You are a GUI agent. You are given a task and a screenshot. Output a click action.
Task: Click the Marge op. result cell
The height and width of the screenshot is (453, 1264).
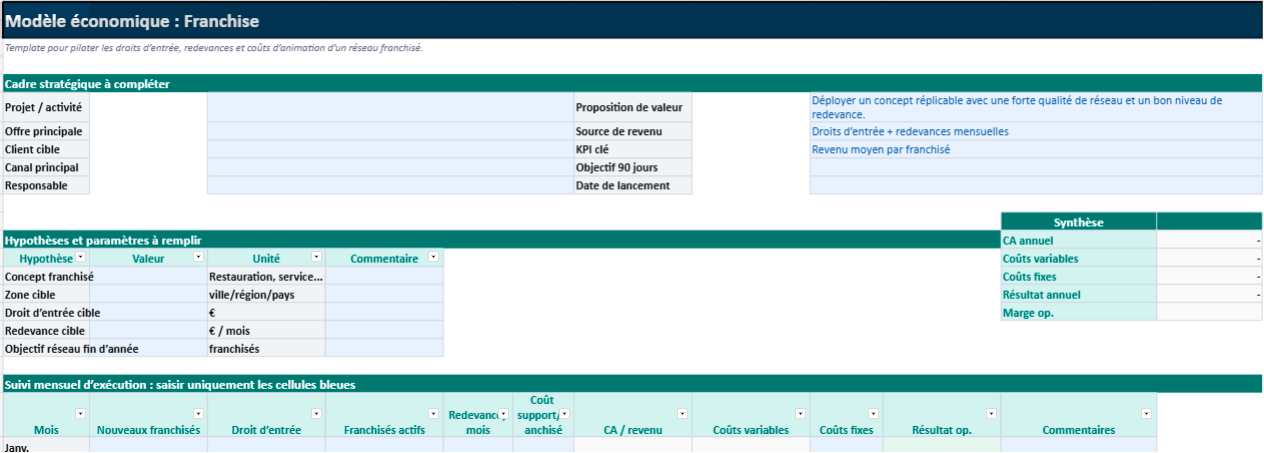[1209, 313]
